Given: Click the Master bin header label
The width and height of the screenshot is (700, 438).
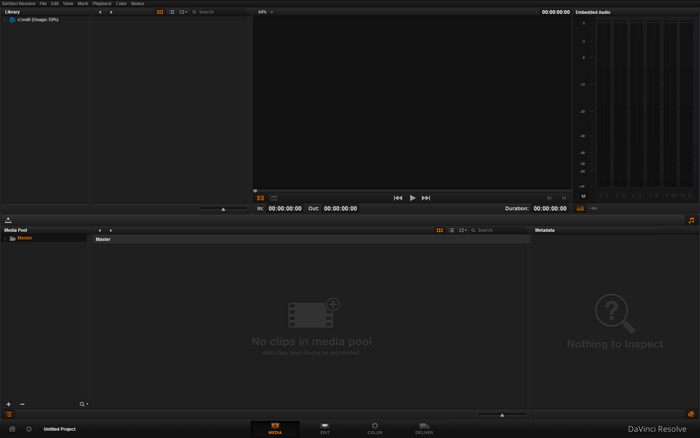Looking at the screenshot, I should [103, 239].
